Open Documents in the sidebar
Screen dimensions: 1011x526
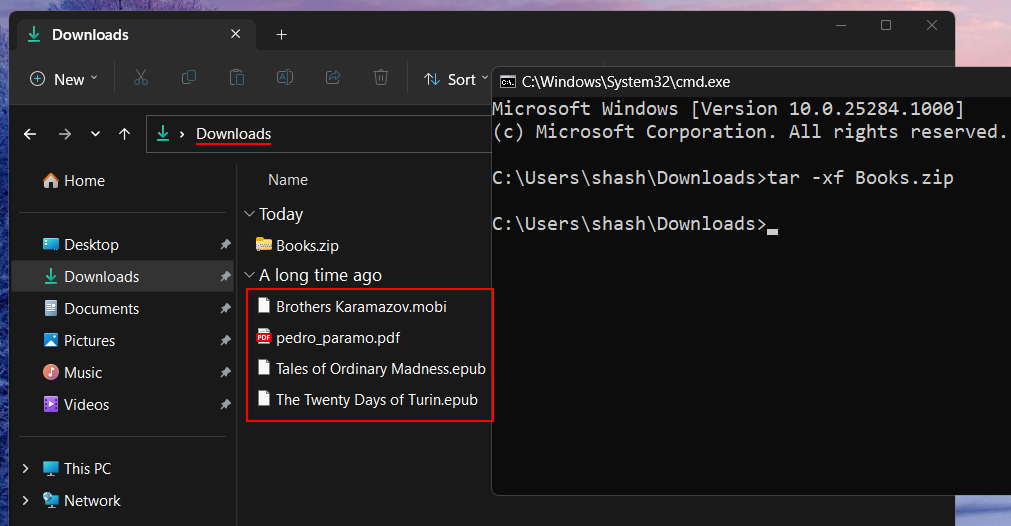[101, 309]
